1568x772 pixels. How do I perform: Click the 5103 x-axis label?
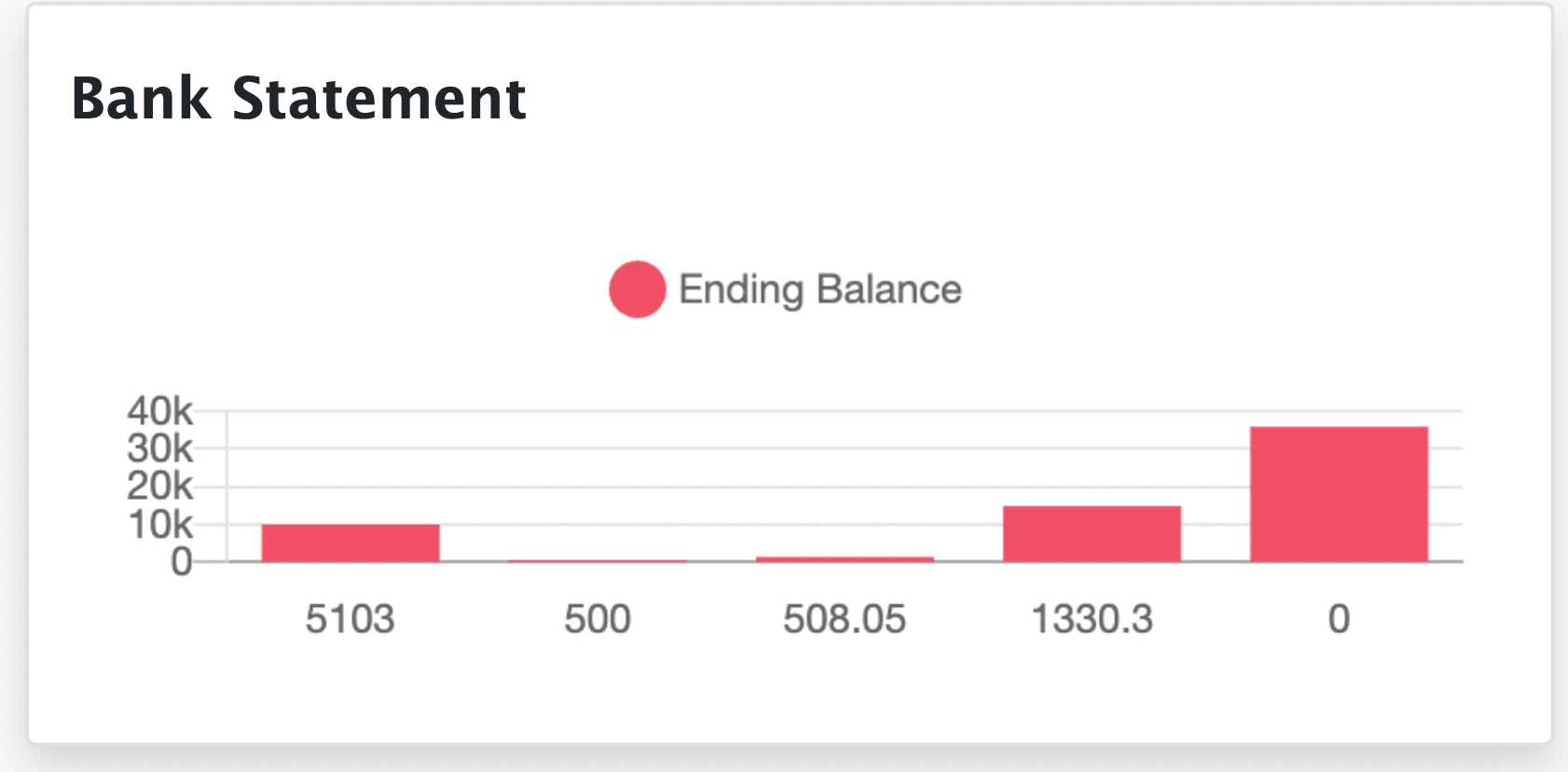pyautogui.click(x=351, y=619)
